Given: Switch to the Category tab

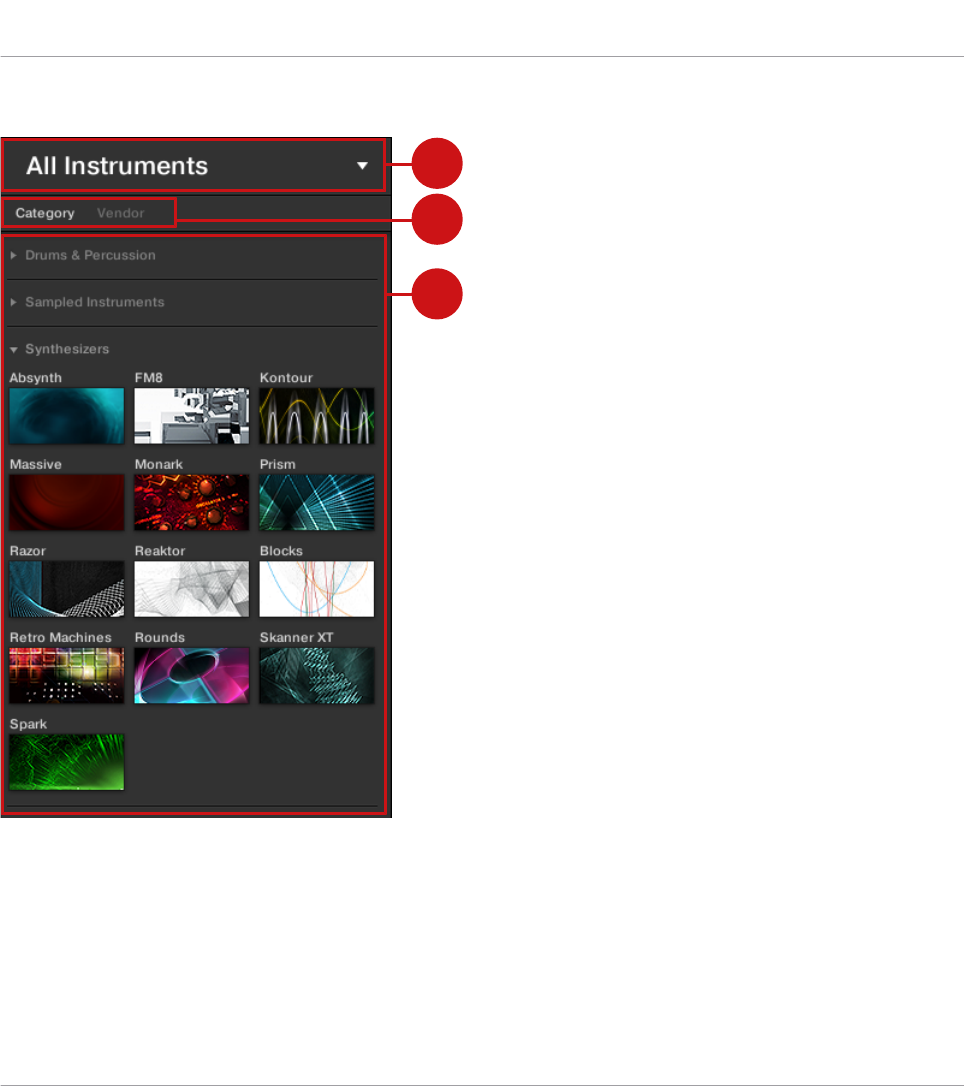Looking at the screenshot, I should pyautogui.click(x=45, y=213).
